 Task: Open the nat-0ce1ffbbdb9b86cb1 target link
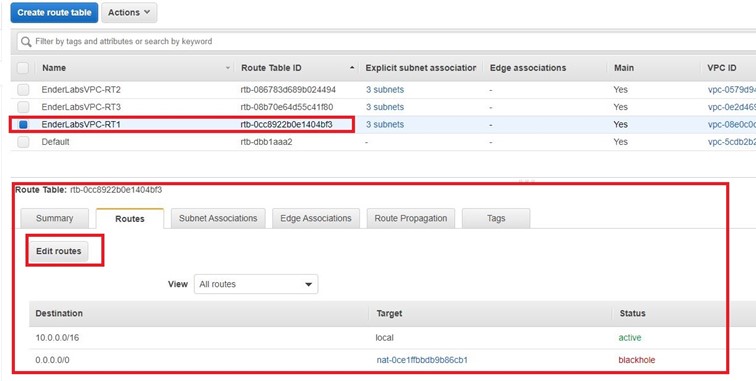click(x=422, y=360)
